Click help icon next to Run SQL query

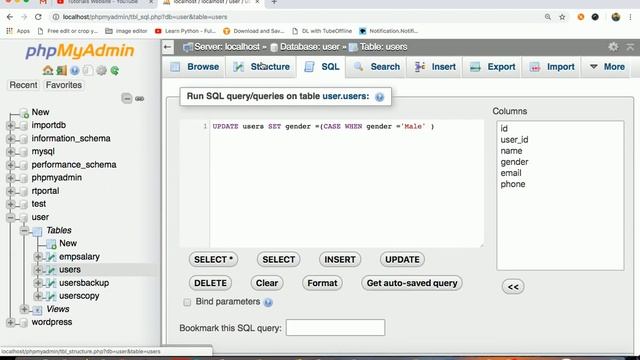click(380, 97)
